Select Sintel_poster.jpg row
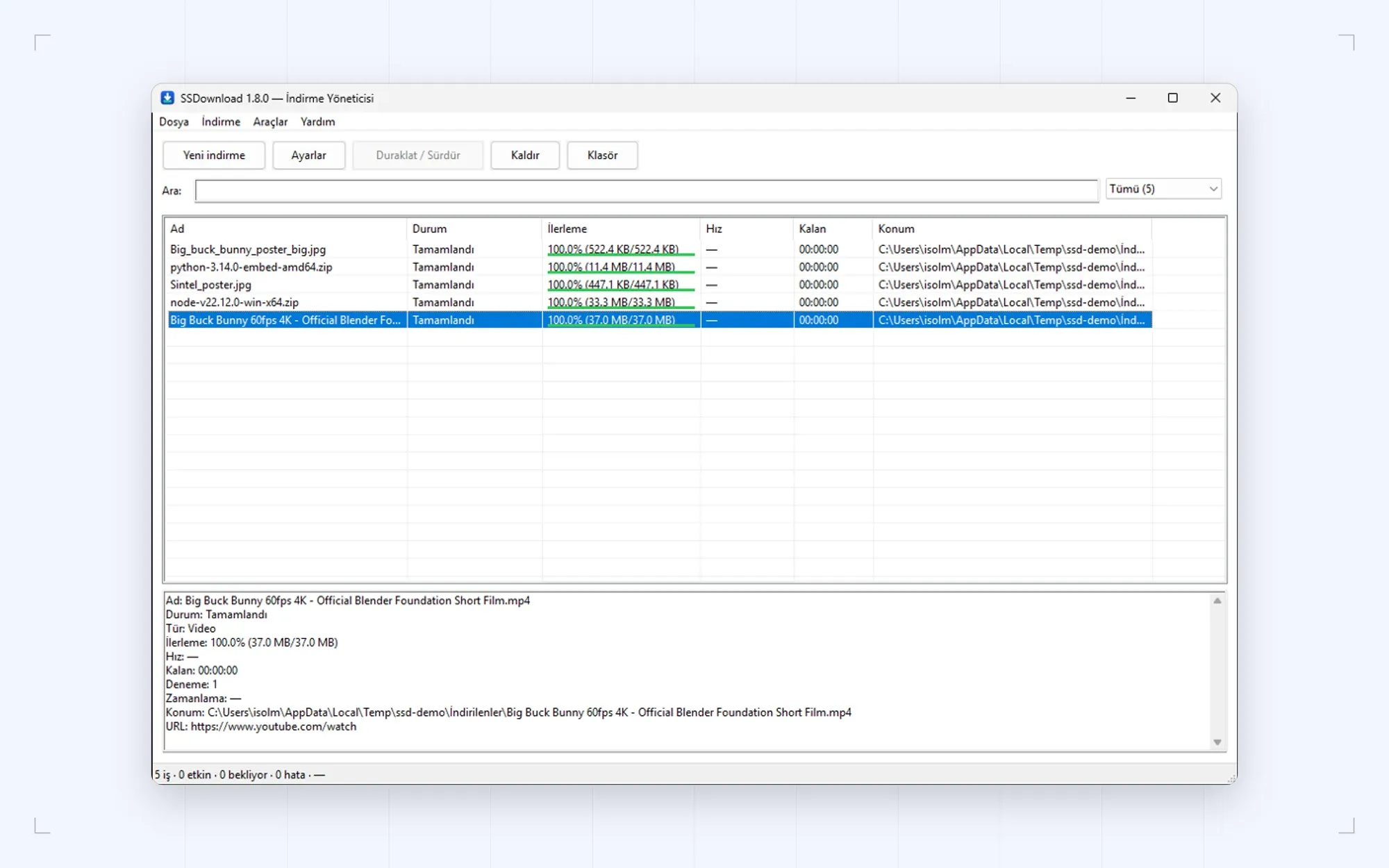The height and width of the screenshot is (868, 1389). pyautogui.click(x=658, y=285)
